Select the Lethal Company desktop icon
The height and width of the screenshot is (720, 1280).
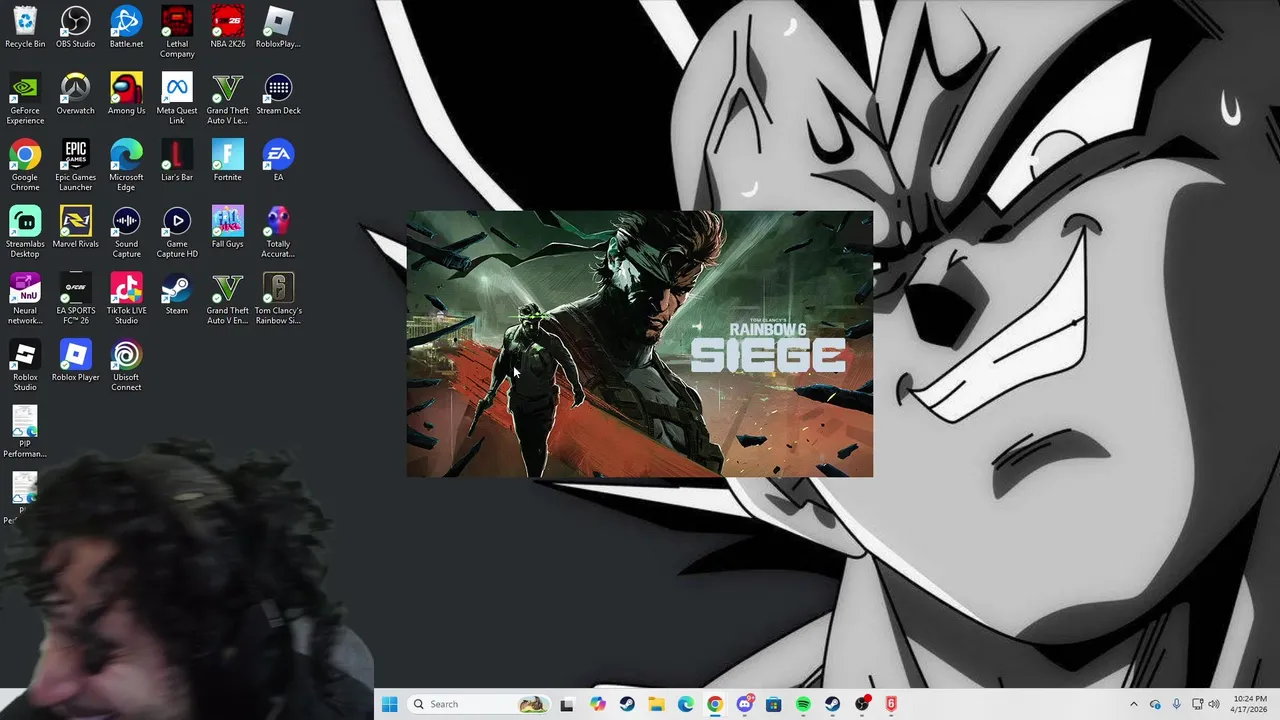coord(177,32)
